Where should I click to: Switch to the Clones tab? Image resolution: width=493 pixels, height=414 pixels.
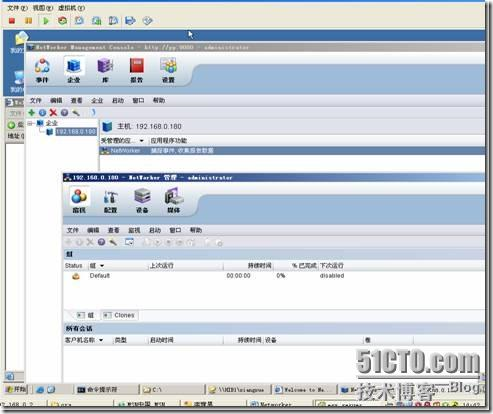[119, 315]
